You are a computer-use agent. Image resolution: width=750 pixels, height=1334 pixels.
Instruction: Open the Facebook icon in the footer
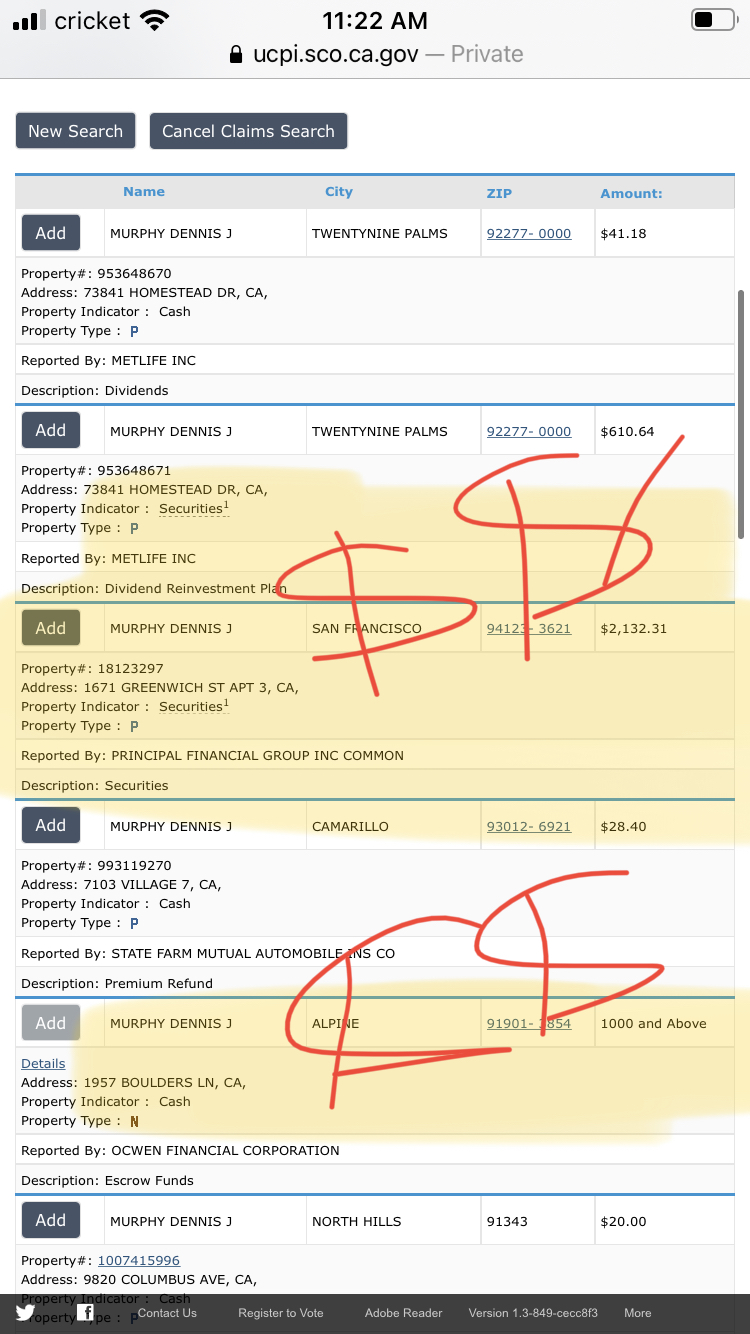(x=86, y=1313)
